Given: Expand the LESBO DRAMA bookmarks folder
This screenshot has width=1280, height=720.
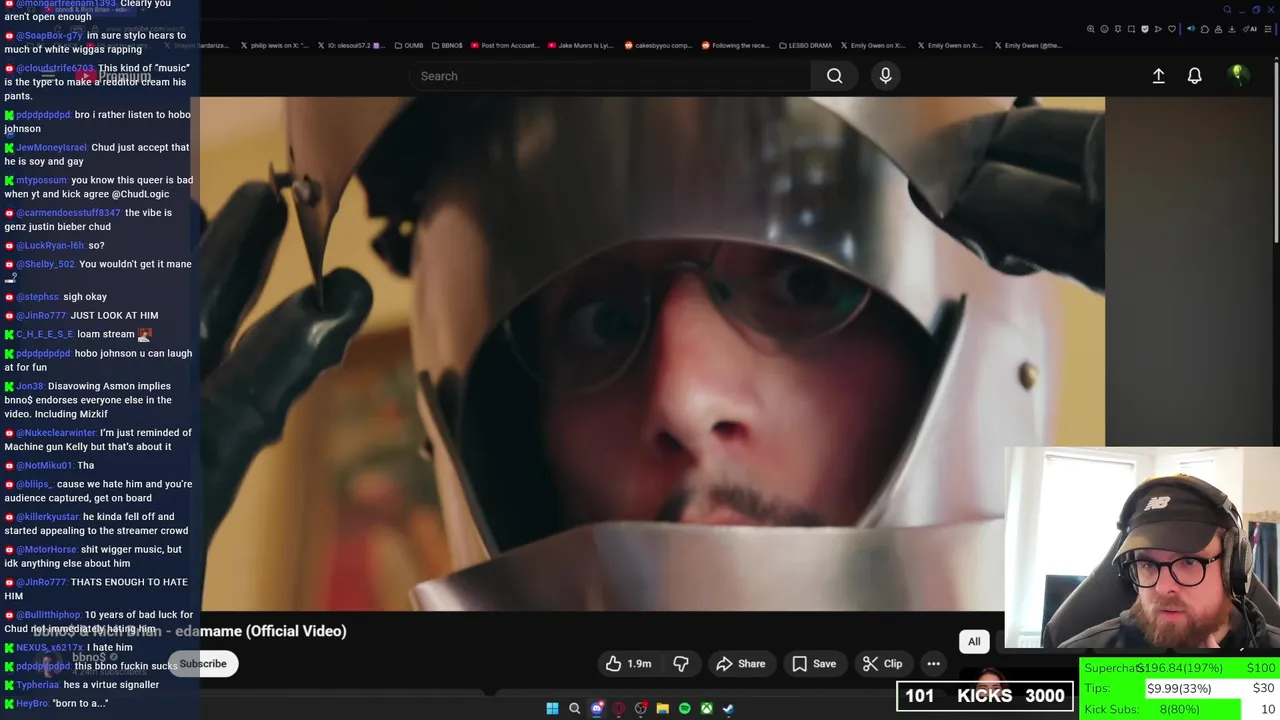Looking at the screenshot, I should point(805,45).
